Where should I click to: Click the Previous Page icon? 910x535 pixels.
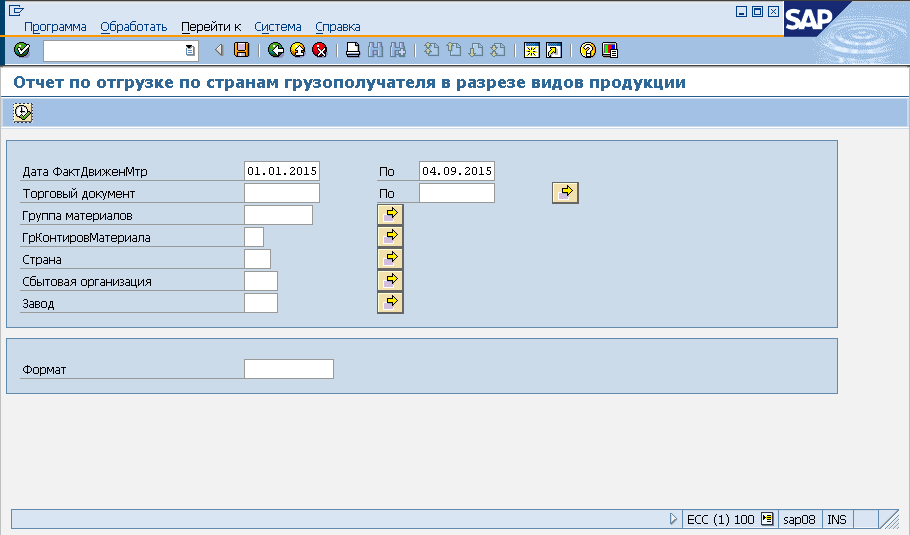point(454,50)
